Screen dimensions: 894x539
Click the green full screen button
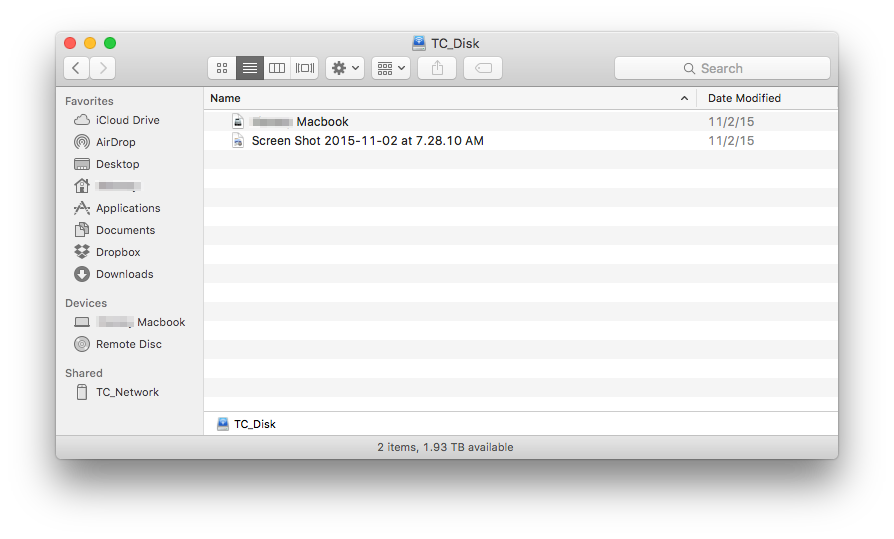pyautogui.click(x=110, y=43)
